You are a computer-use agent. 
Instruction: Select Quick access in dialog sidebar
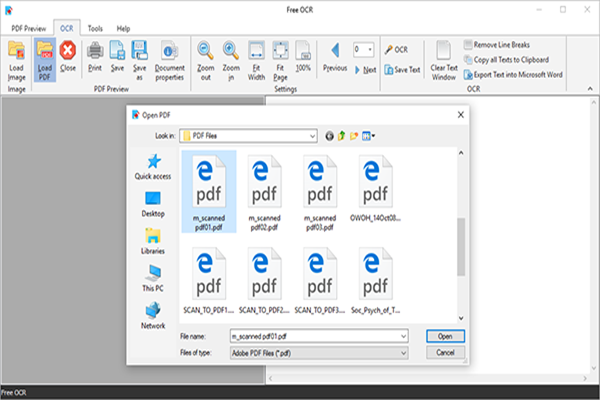(x=153, y=167)
